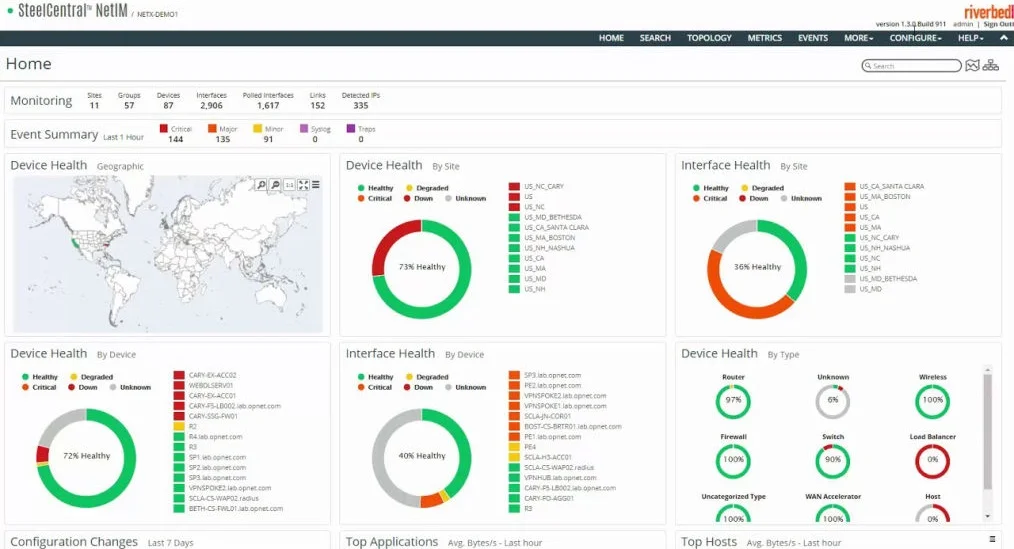The height and width of the screenshot is (549, 1014).
Task: Click the orange status square beside US_CA_SANTA CLARA
Action: [x=850, y=186]
